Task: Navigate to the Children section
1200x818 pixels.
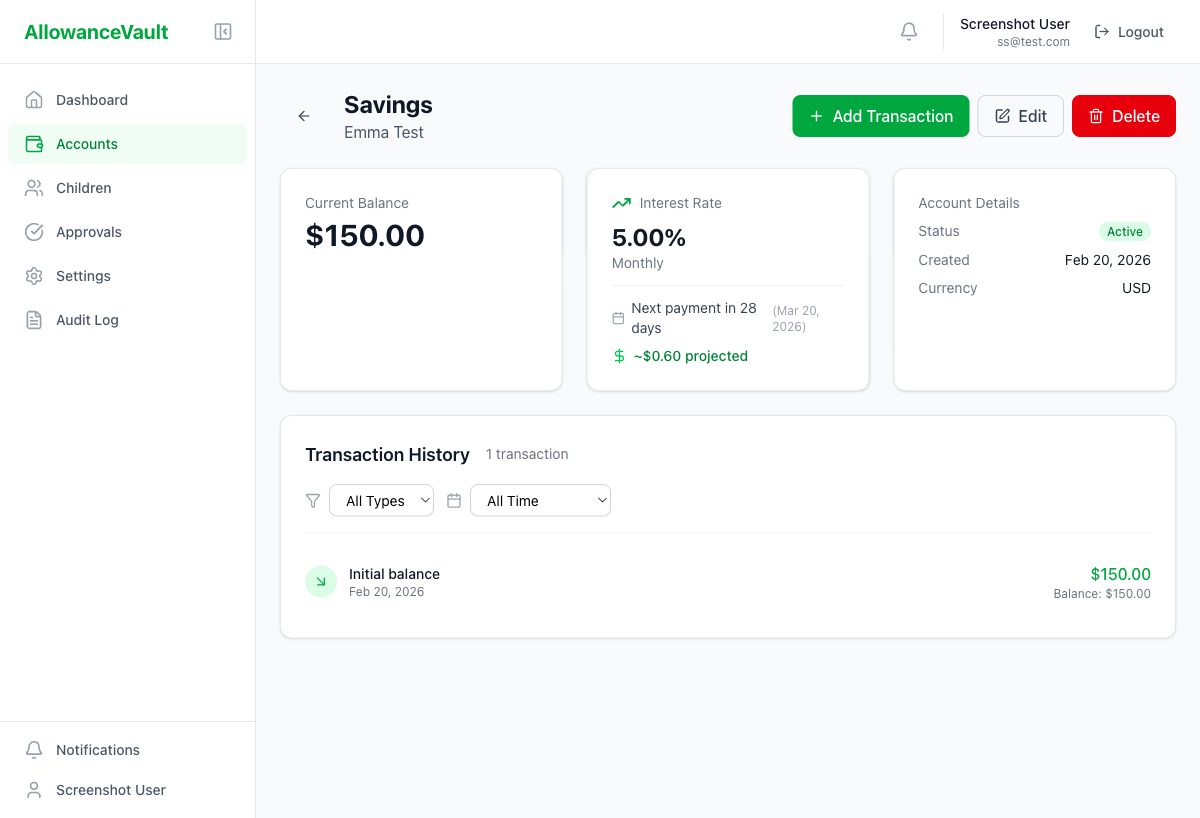Action: 83,188
